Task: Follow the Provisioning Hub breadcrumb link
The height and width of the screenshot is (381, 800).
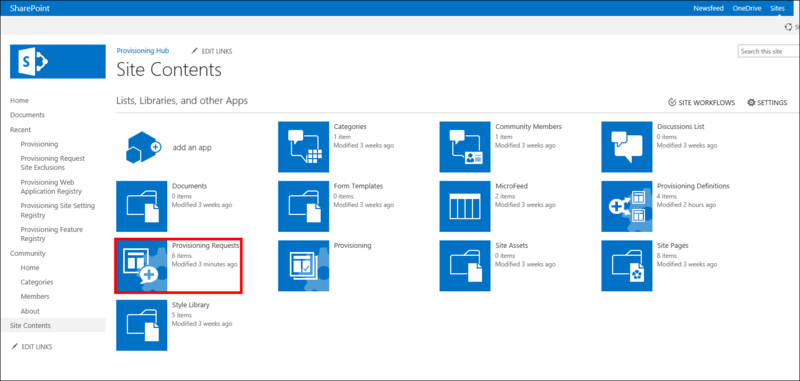Action: tap(143, 50)
